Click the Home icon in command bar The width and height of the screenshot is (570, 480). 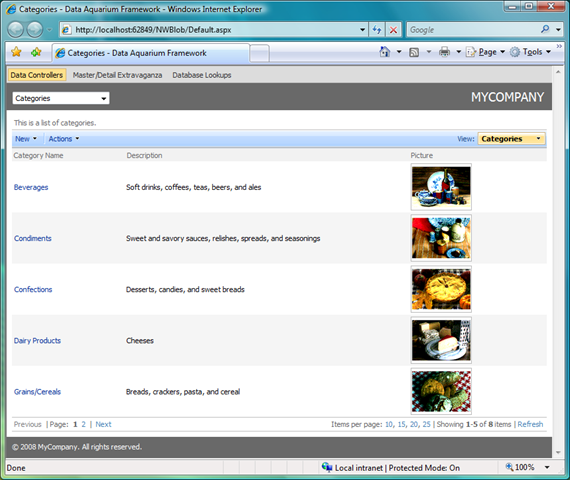[x=385, y=52]
